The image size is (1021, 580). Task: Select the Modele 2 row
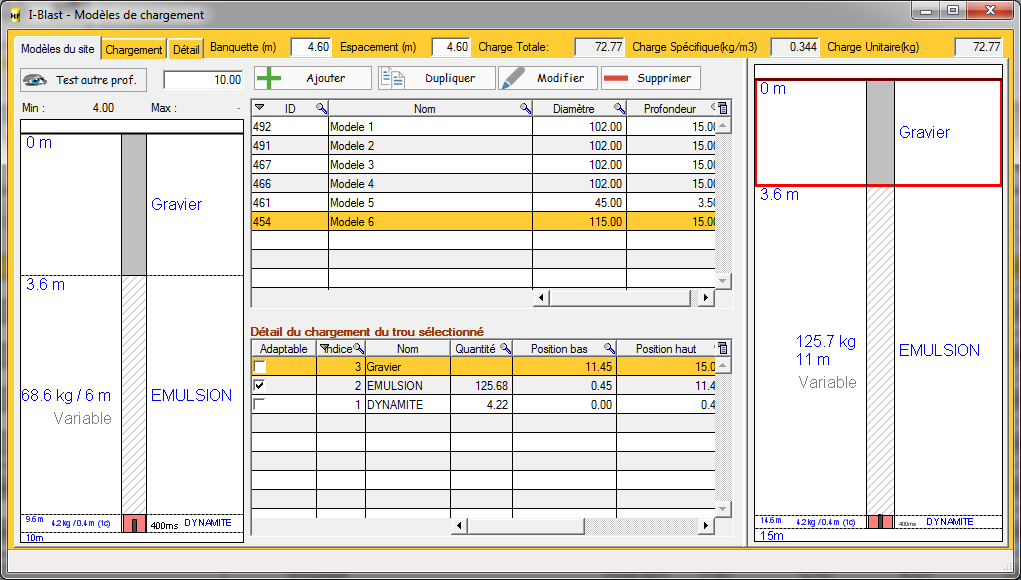point(483,146)
